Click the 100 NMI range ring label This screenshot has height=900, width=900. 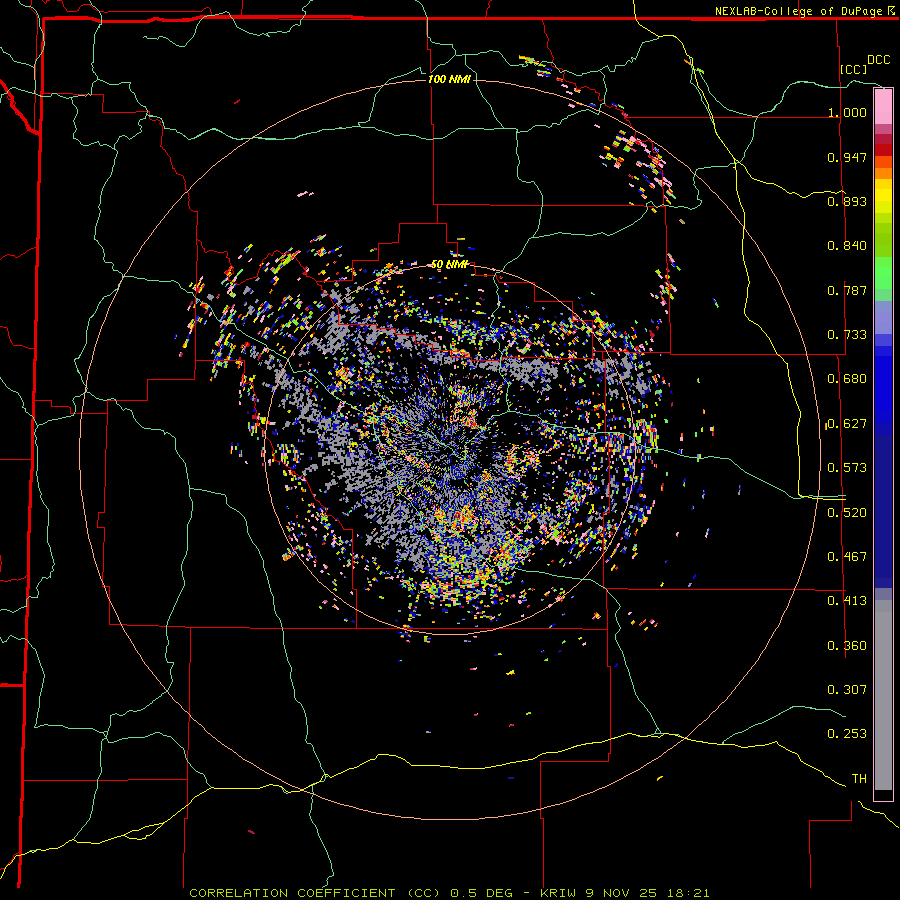pyautogui.click(x=449, y=79)
